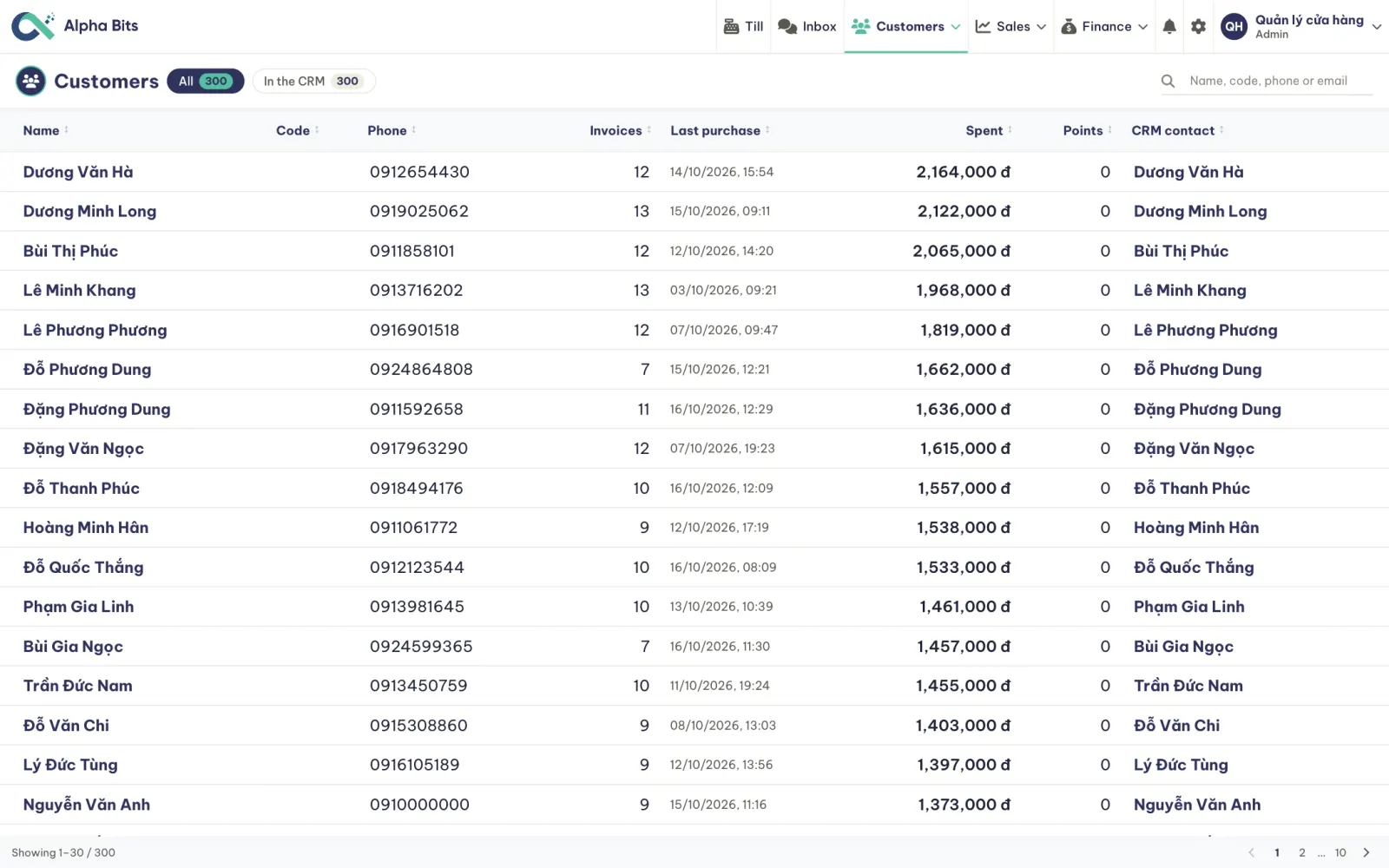Click phone number 0913981645

(417, 607)
